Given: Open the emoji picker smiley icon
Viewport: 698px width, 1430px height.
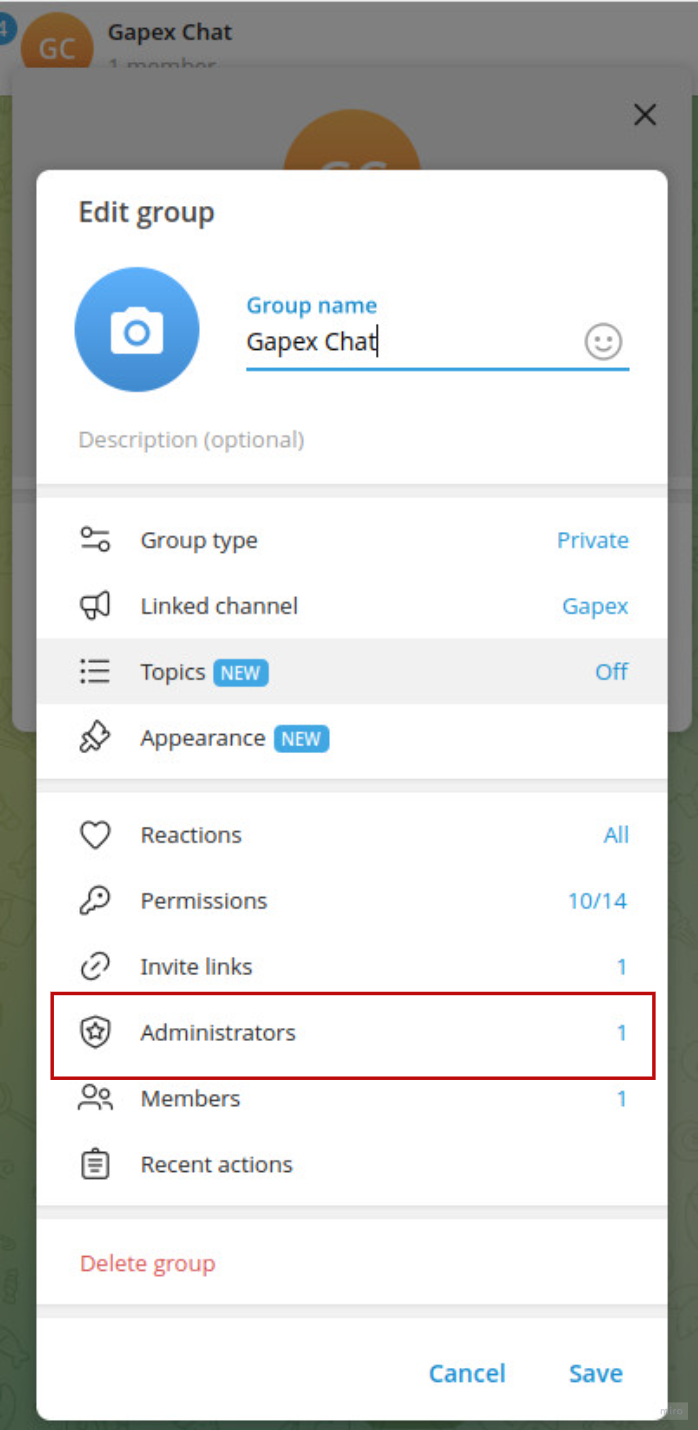Looking at the screenshot, I should click(x=603, y=342).
